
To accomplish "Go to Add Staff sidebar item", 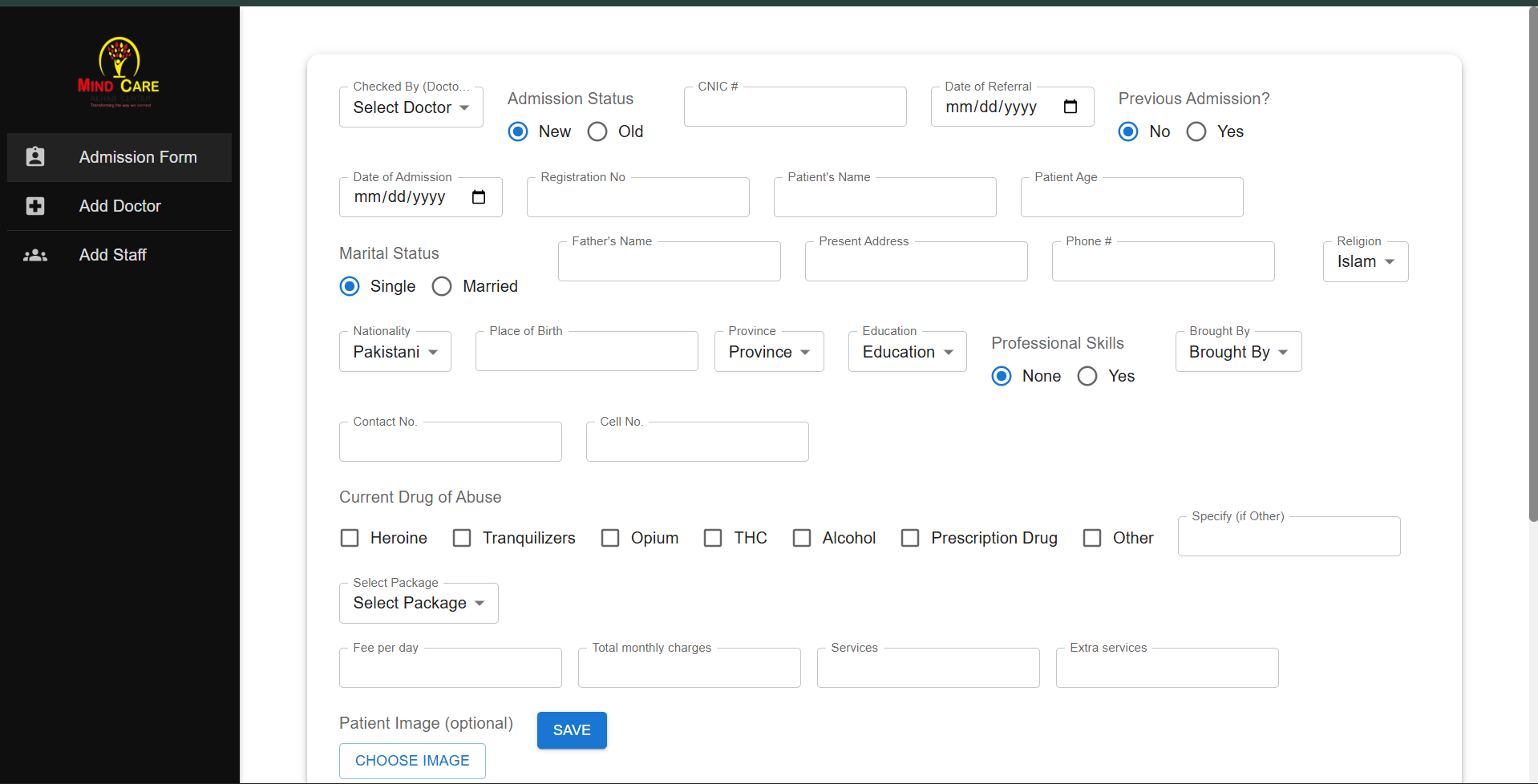I will pyautogui.click(x=113, y=255).
